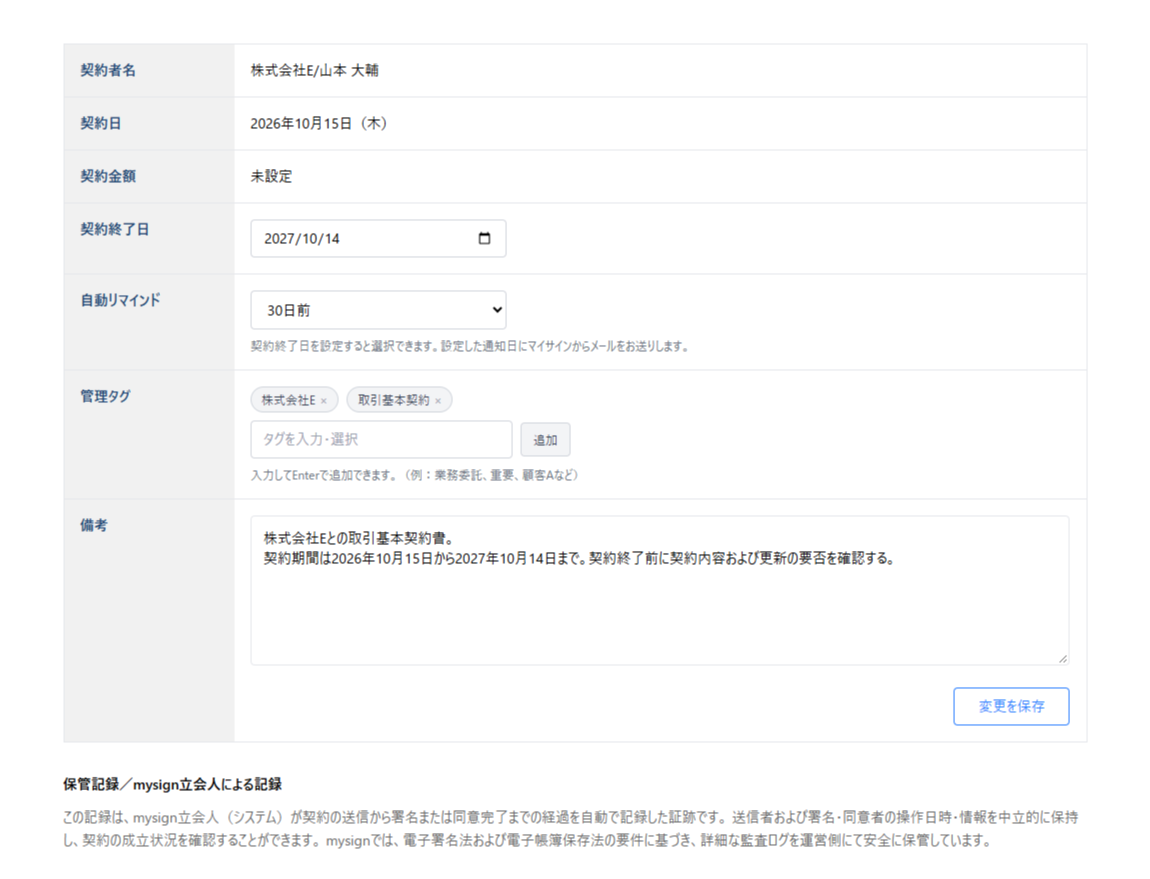Image resolution: width=1150 pixels, height=879 pixels.
Task: Click the 契約終了日 row label
Action: pyautogui.click(x=114, y=229)
